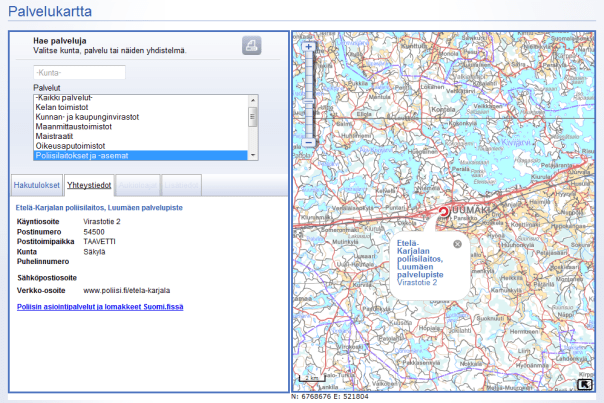
Task: Select "Maanmittaustoimistot" from the list
Action: coord(71,127)
